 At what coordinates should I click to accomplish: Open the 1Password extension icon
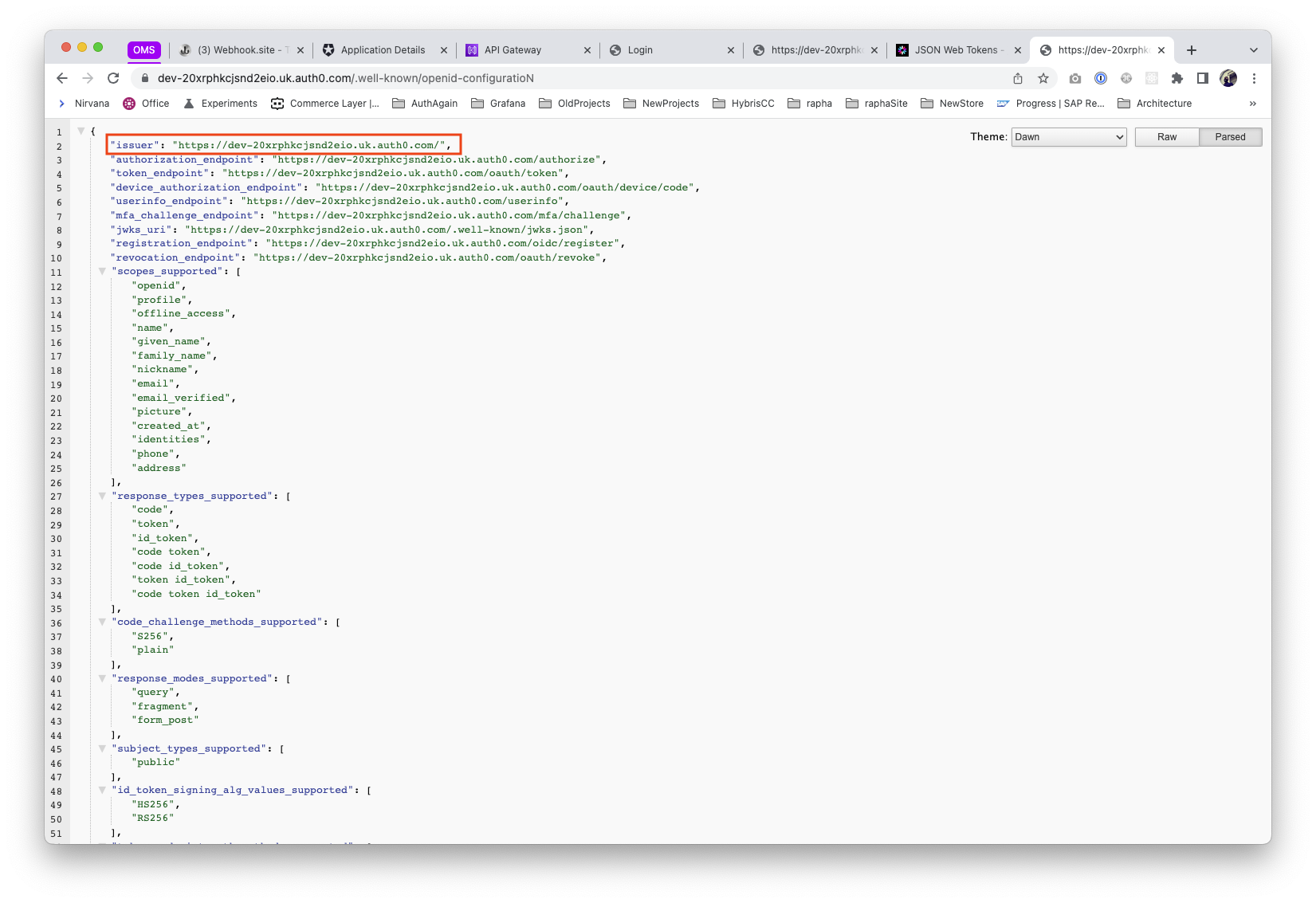click(x=1101, y=78)
